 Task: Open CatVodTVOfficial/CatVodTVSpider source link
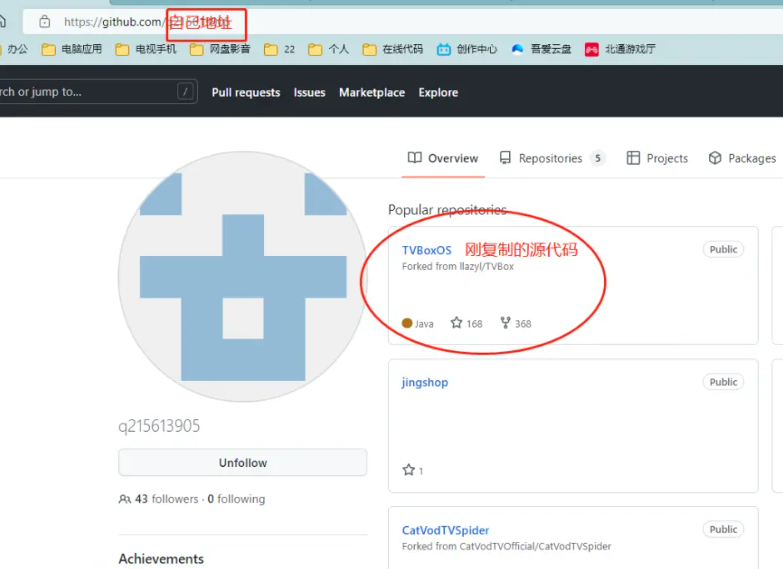(535, 546)
